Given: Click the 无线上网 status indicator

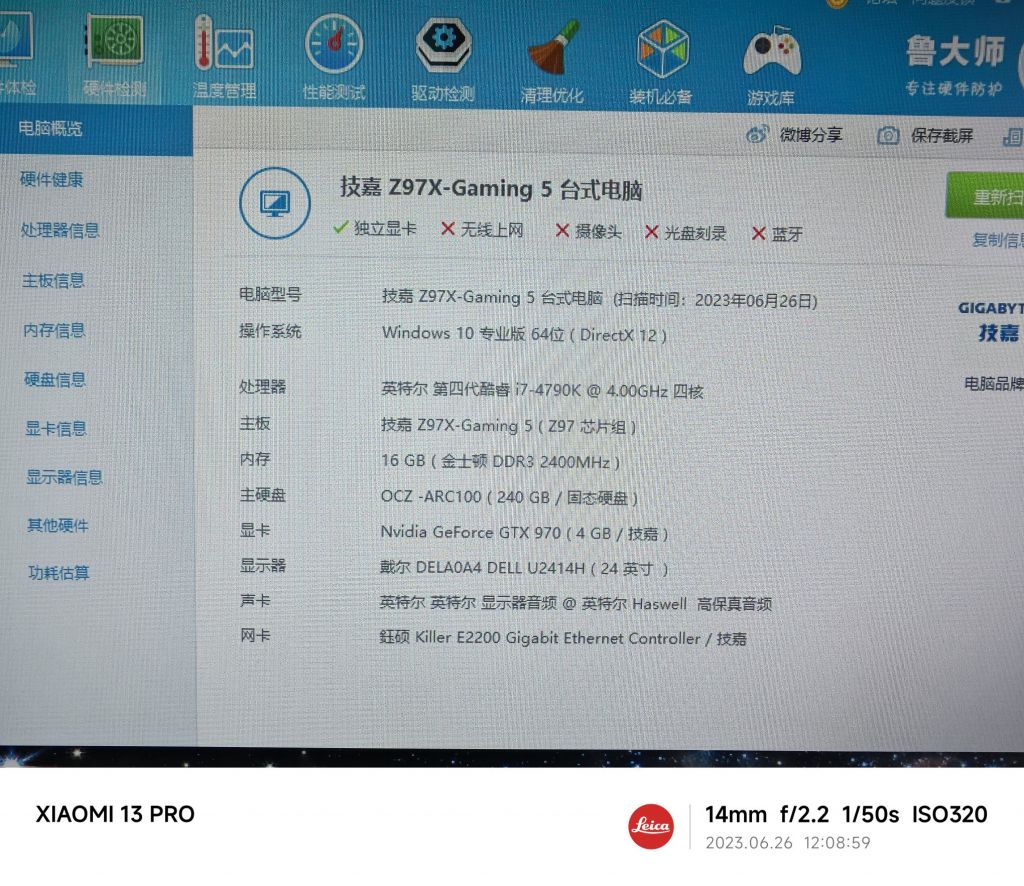Looking at the screenshot, I should point(484,231).
